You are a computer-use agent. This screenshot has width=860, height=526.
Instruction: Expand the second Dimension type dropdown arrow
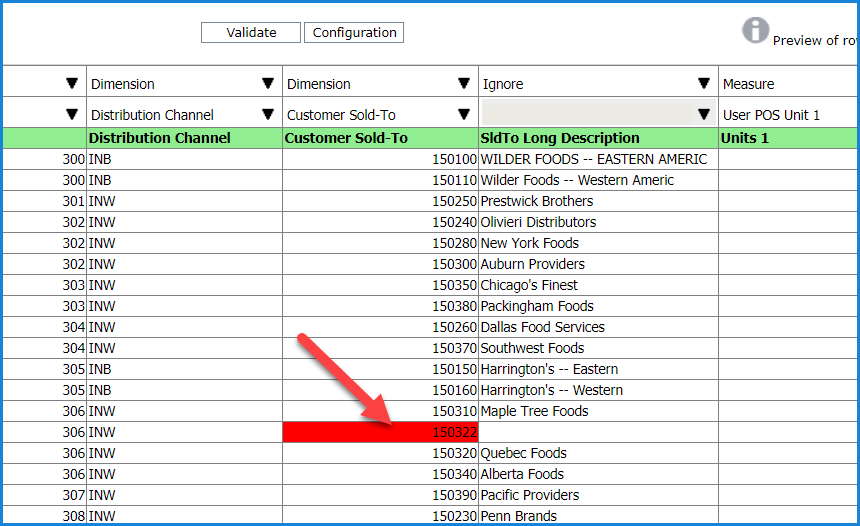pyautogui.click(x=464, y=84)
